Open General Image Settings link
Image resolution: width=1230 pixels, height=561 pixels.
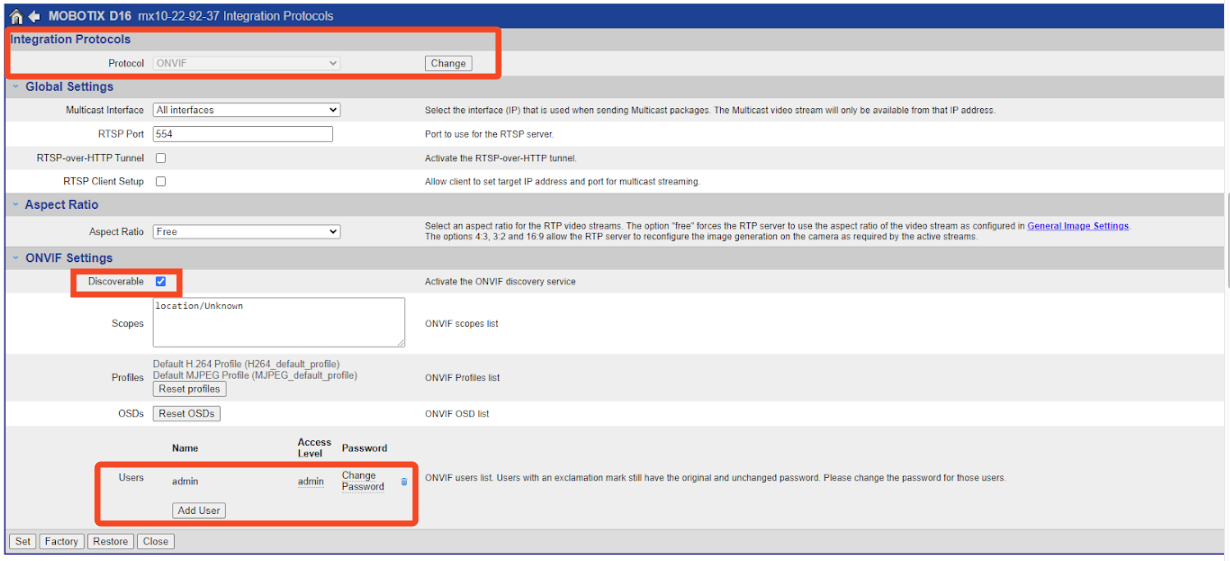pyautogui.click(x=1077, y=226)
